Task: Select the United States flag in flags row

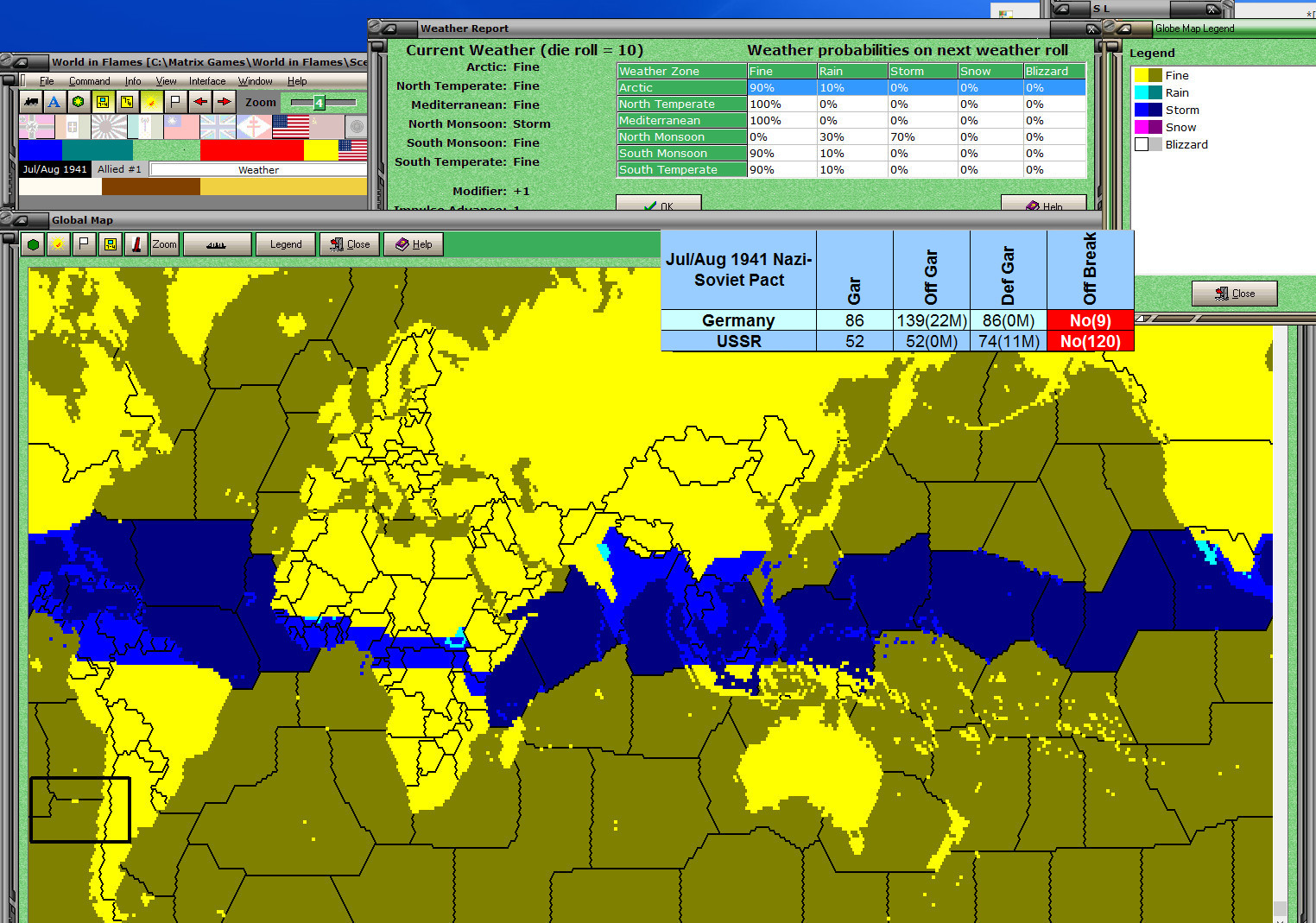Action: click(x=290, y=127)
